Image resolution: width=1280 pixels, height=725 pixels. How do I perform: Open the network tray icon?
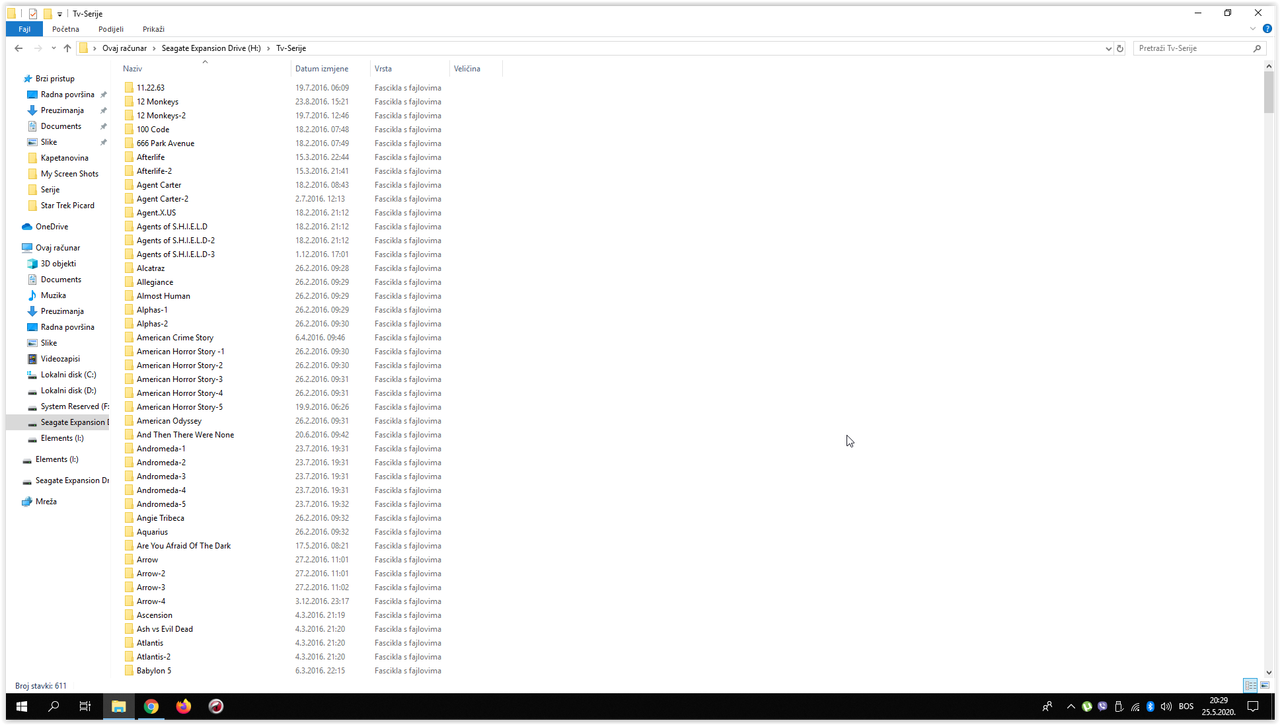(x=1134, y=707)
